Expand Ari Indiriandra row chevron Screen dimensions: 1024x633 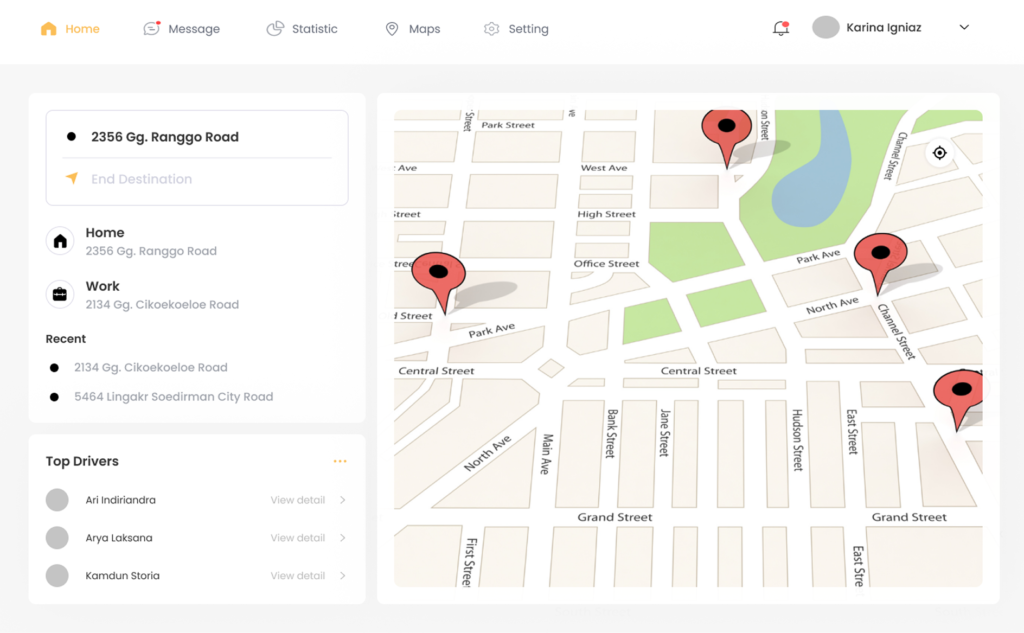pos(343,500)
